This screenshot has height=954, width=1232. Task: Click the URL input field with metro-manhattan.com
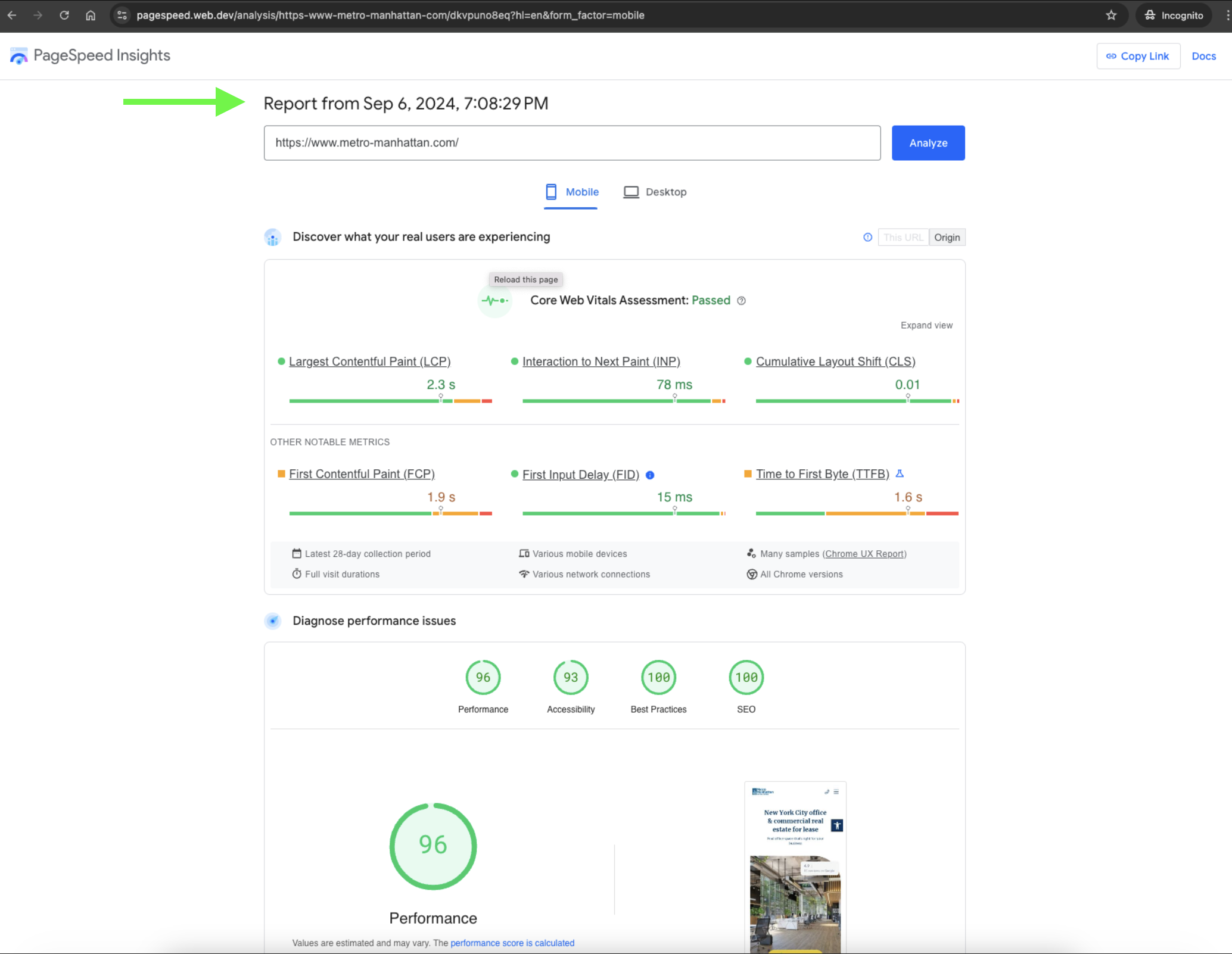tap(572, 143)
